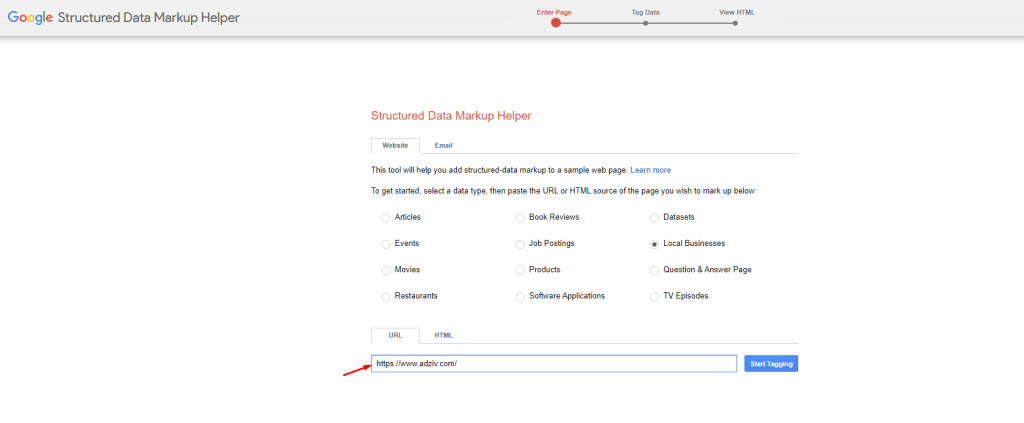
Task: Open the Website tab
Action: click(395, 146)
